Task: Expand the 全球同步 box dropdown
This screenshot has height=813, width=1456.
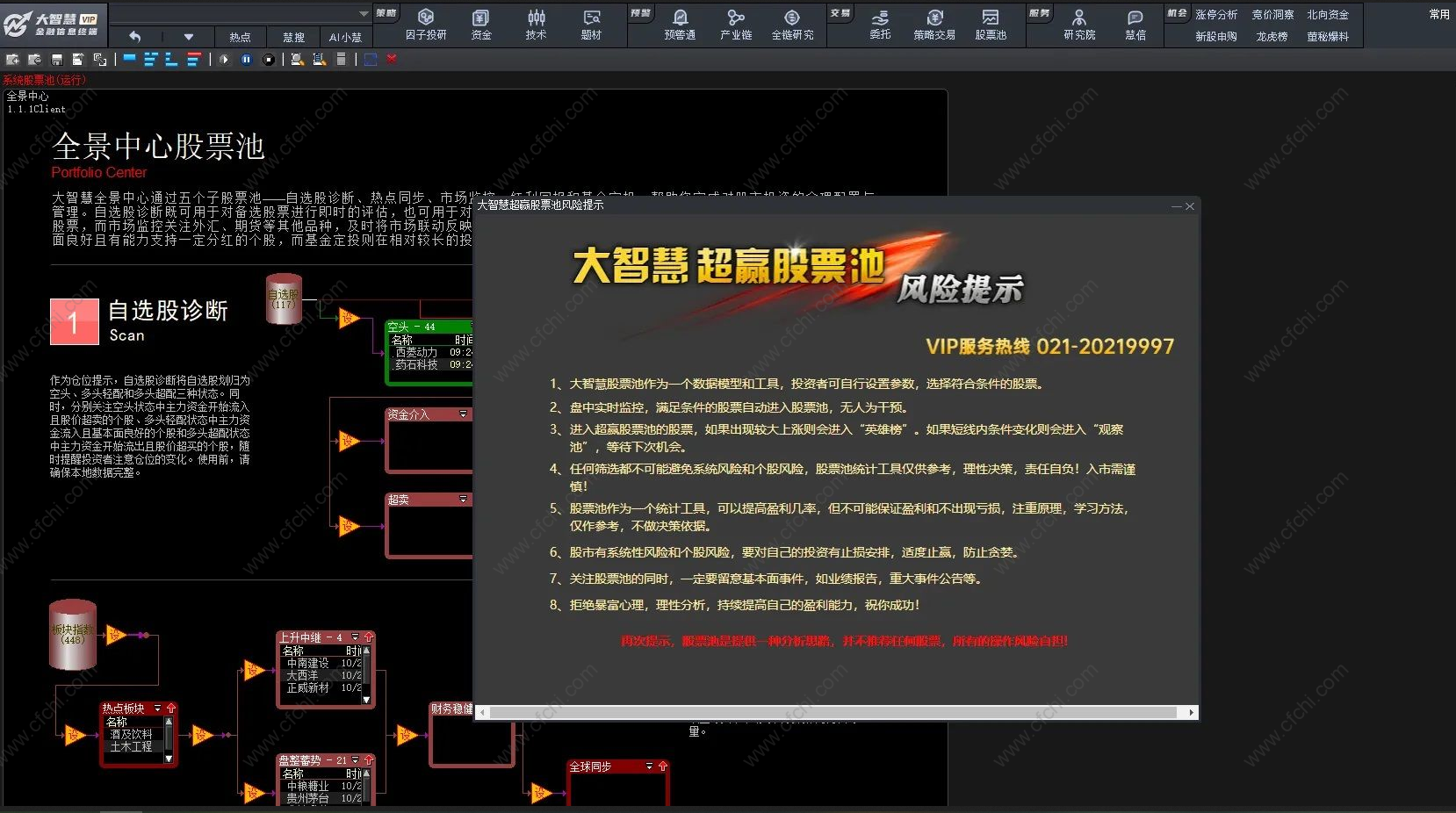Action: click(x=650, y=766)
